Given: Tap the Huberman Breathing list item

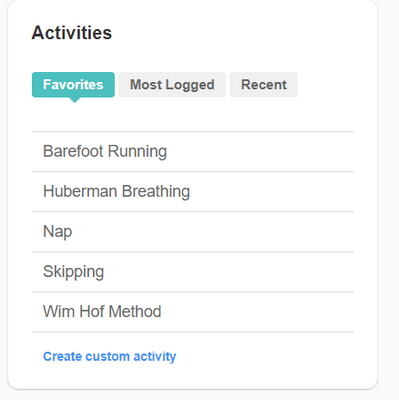Looking at the screenshot, I should point(193,192).
